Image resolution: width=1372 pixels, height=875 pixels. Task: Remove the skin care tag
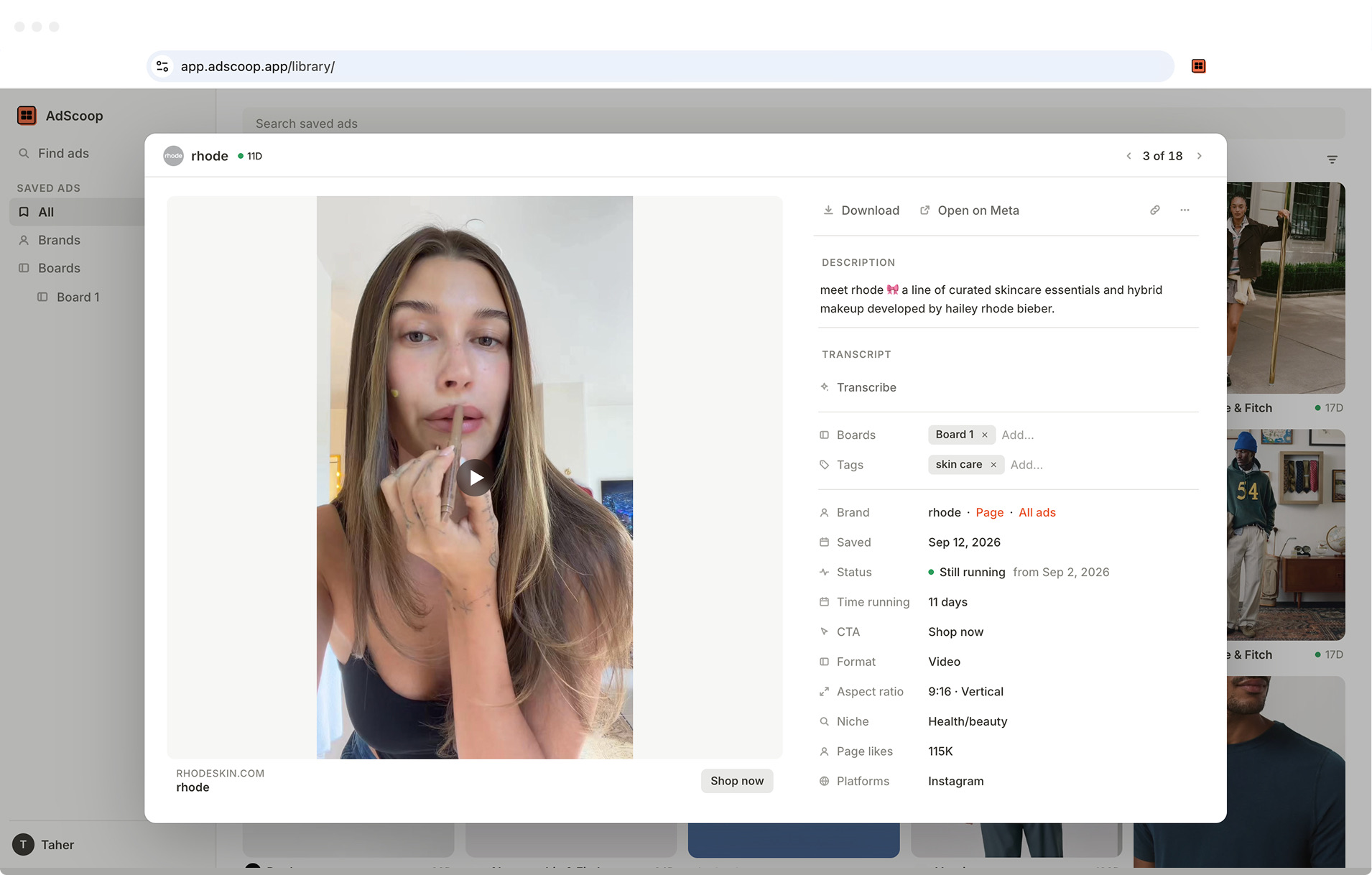click(x=993, y=465)
